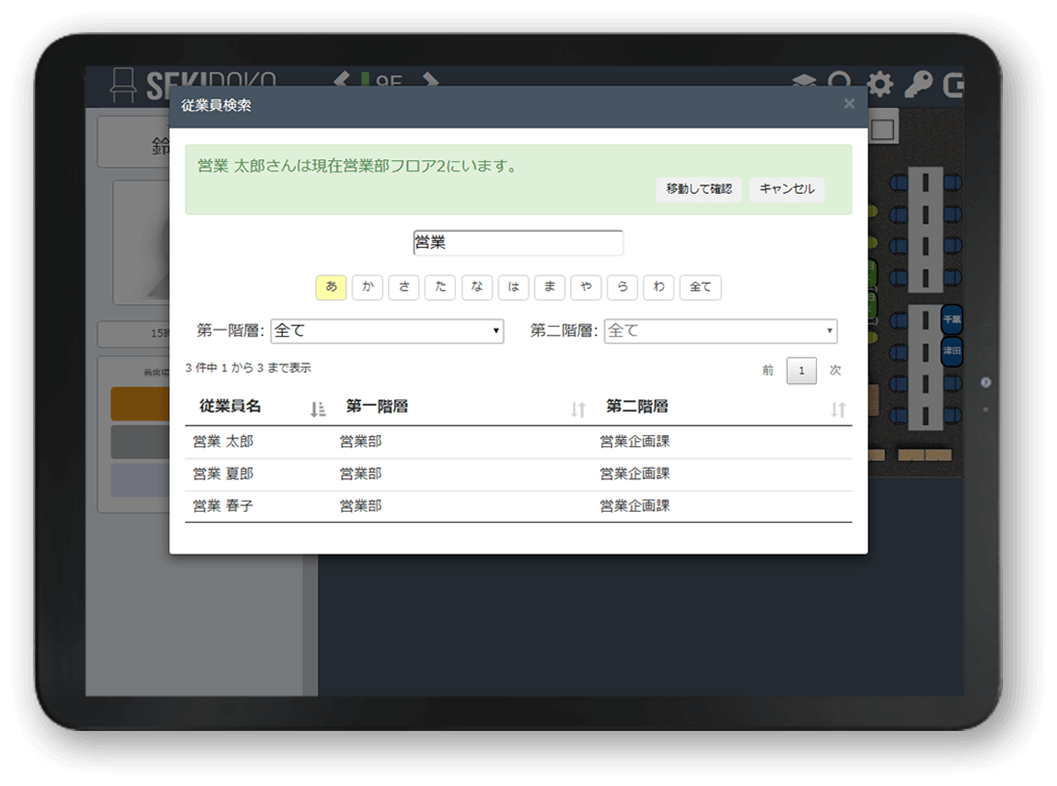
Task: Activate the ら kana filter
Action: click(x=622, y=287)
